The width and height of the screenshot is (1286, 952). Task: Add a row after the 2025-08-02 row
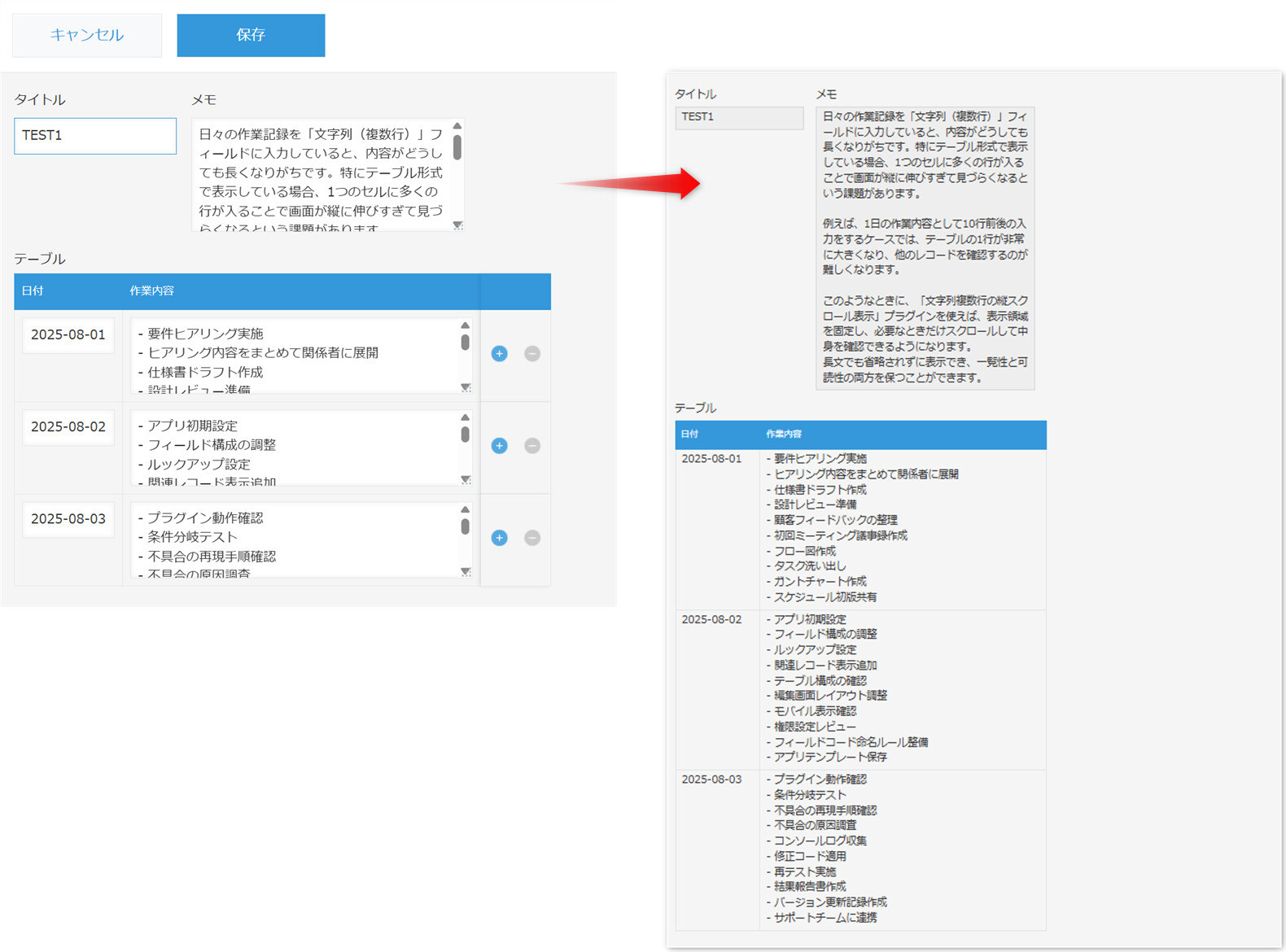coord(499,446)
